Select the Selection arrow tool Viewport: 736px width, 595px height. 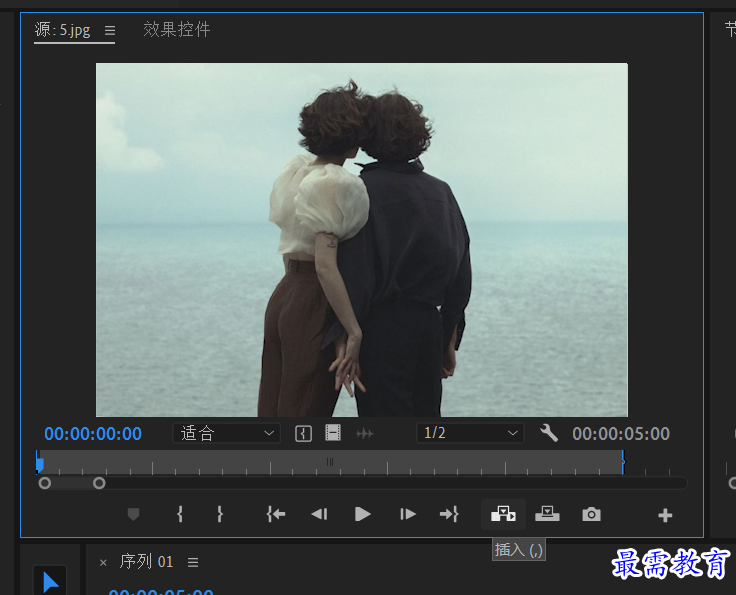coord(50,582)
